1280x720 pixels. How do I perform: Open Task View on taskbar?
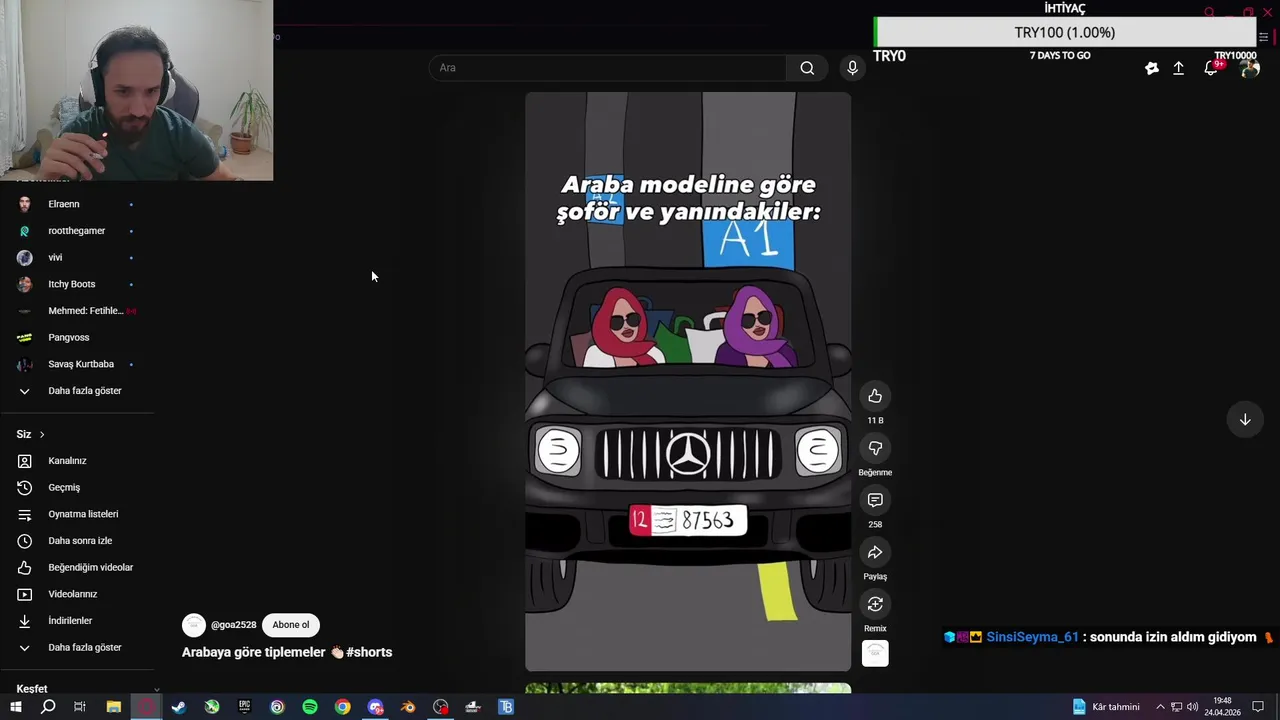coord(80,707)
